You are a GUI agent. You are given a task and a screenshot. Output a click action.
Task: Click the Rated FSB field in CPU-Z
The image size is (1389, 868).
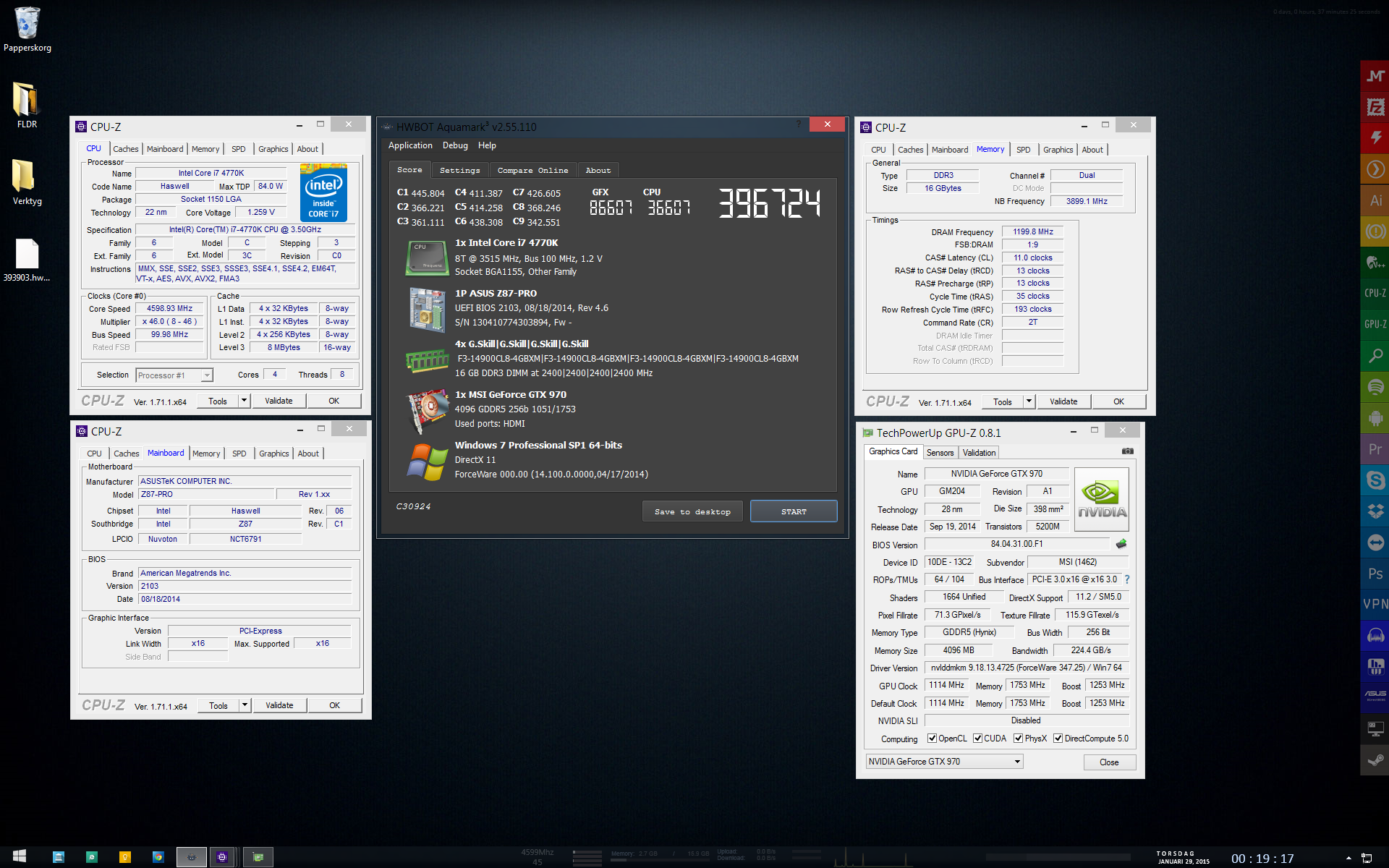pos(169,347)
